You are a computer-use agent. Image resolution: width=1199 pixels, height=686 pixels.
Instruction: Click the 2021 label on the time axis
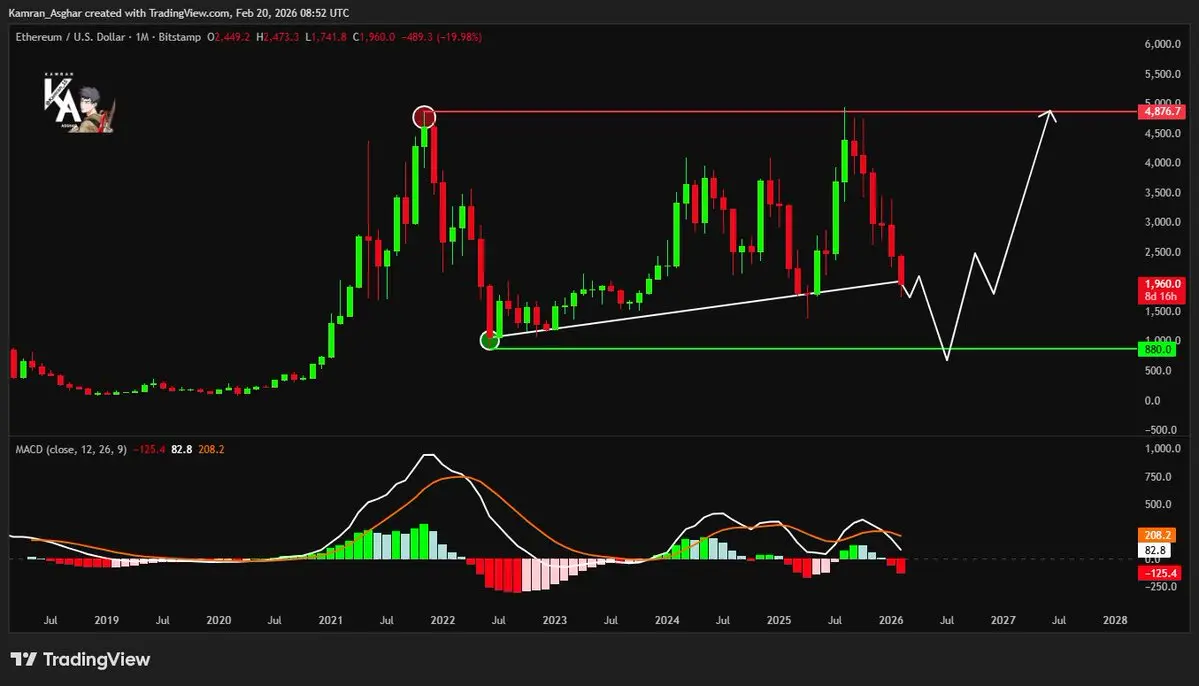click(330, 620)
